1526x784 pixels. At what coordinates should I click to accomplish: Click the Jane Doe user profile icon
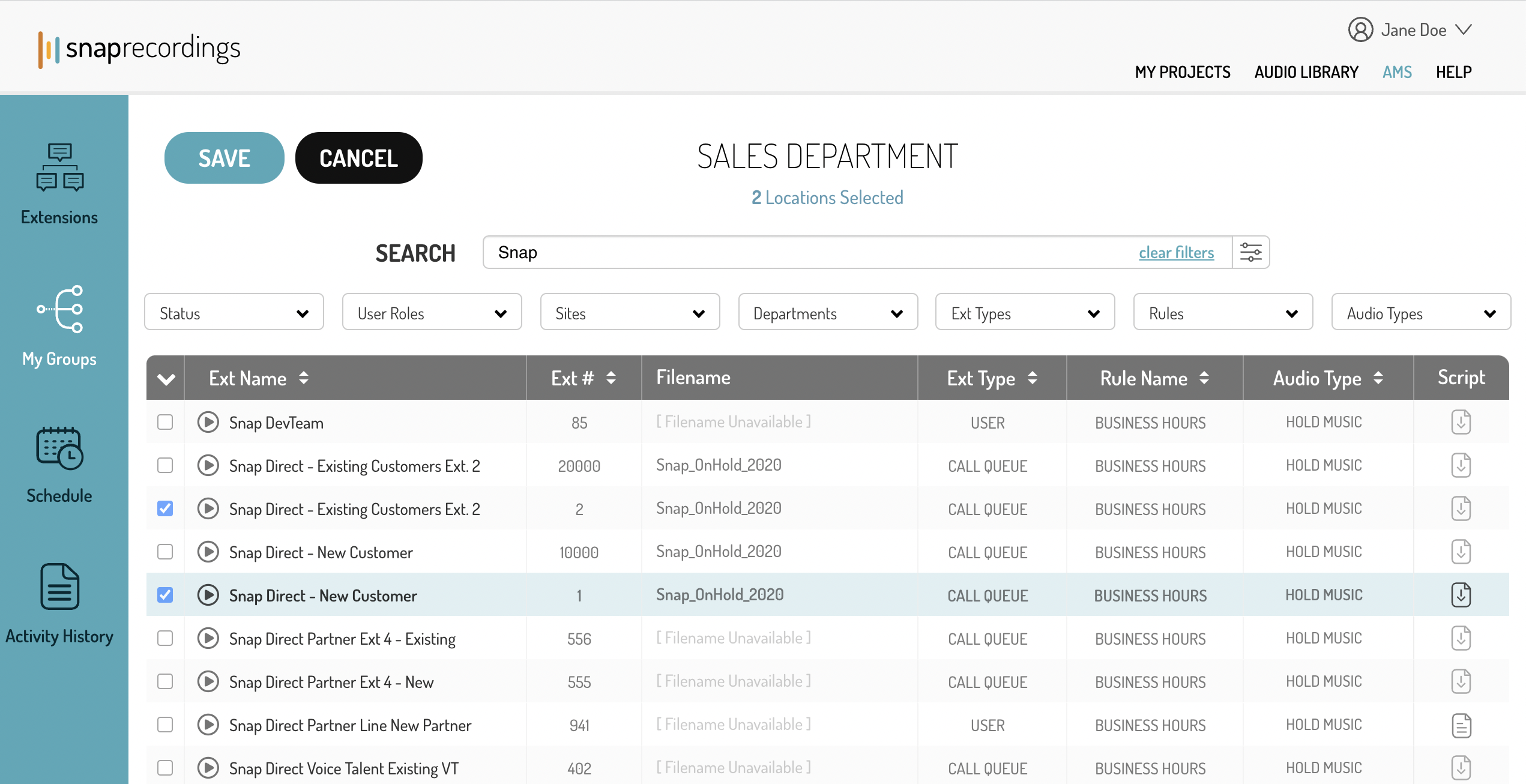click(x=1360, y=30)
